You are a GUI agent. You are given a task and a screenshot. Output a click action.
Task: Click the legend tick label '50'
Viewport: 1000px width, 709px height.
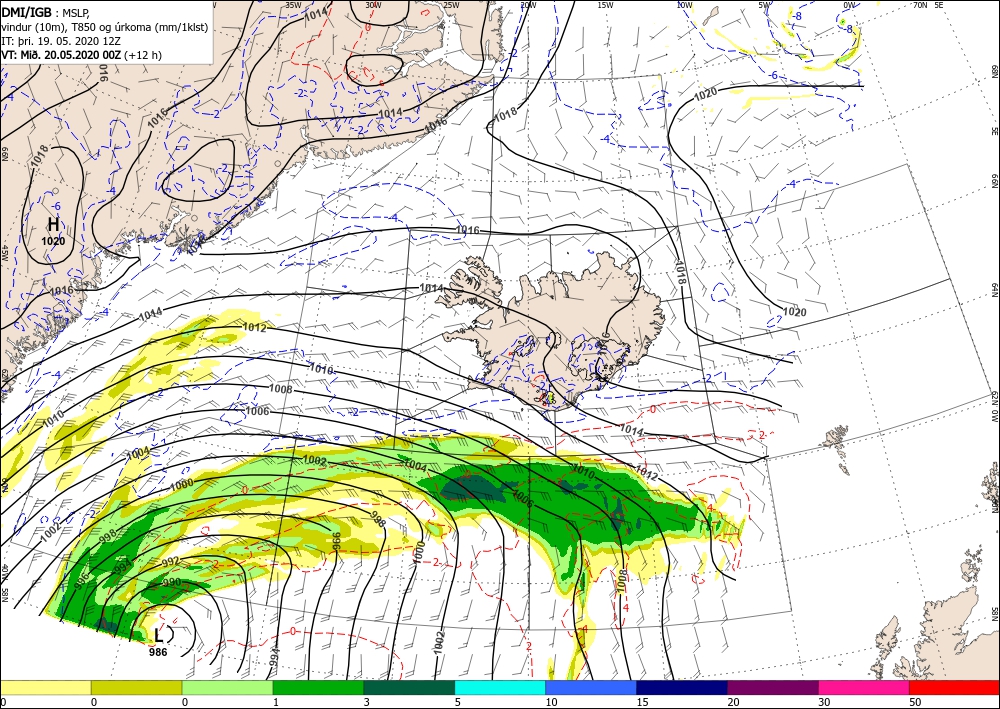915,702
